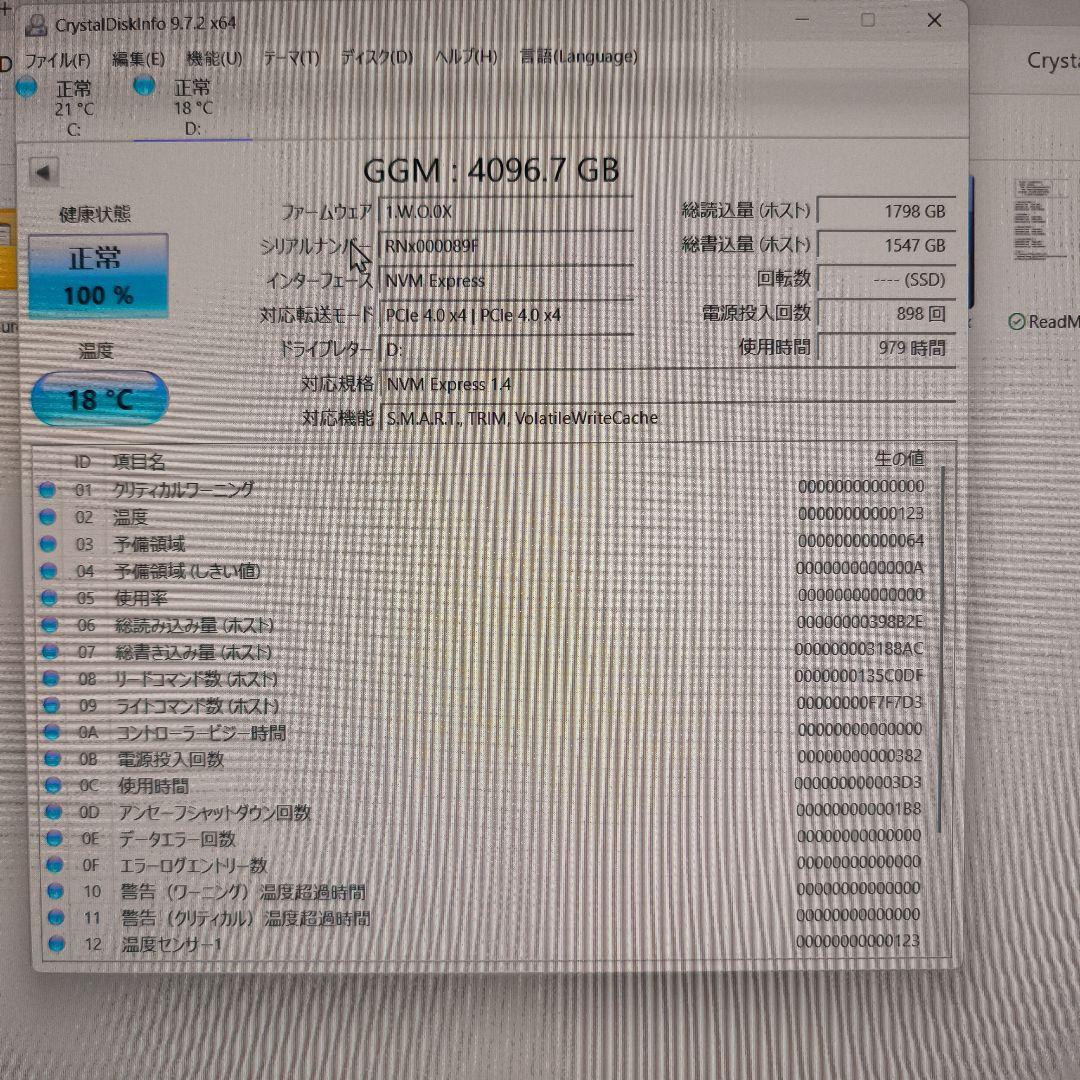Click status dot of row 10 警告 (ワーニング)
This screenshot has width=1080, height=1080.
coord(56,891)
